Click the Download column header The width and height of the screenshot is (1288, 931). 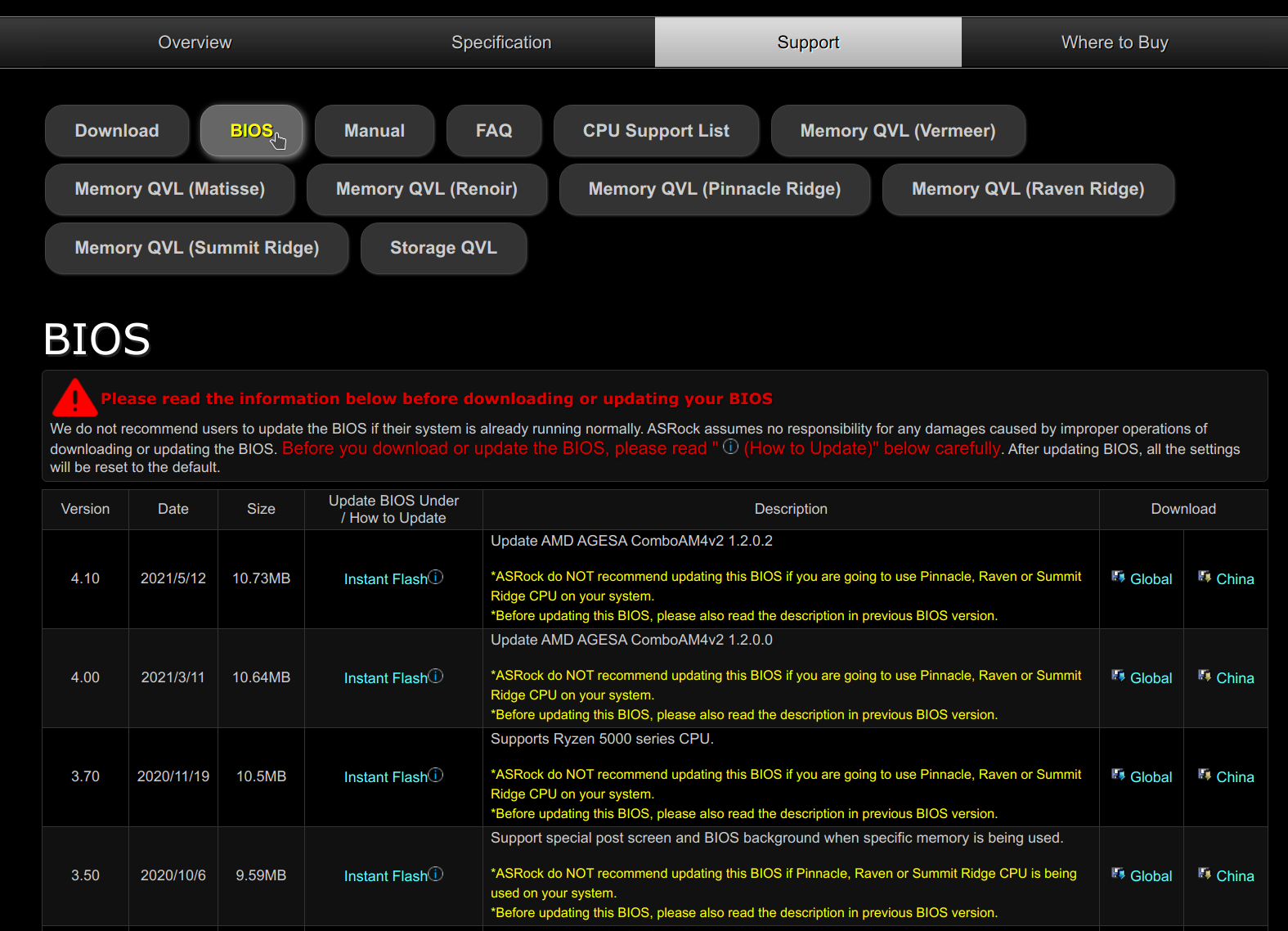click(1183, 509)
